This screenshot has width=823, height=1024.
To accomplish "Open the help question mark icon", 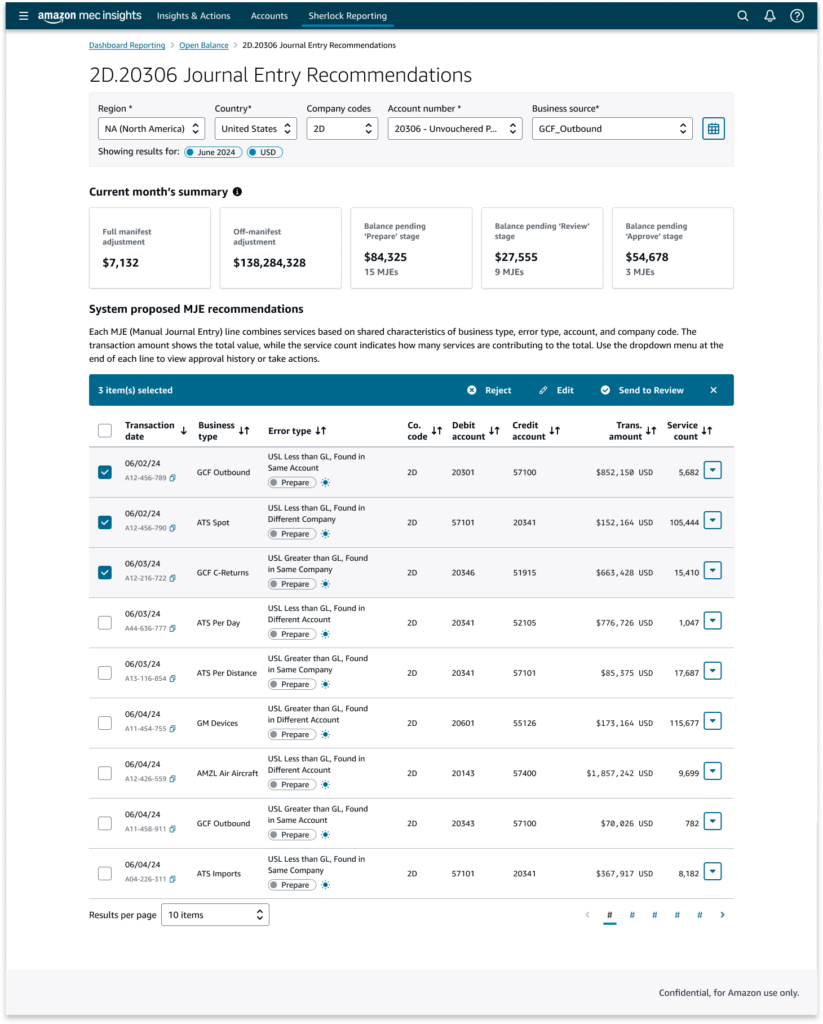I will tap(797, 16).
